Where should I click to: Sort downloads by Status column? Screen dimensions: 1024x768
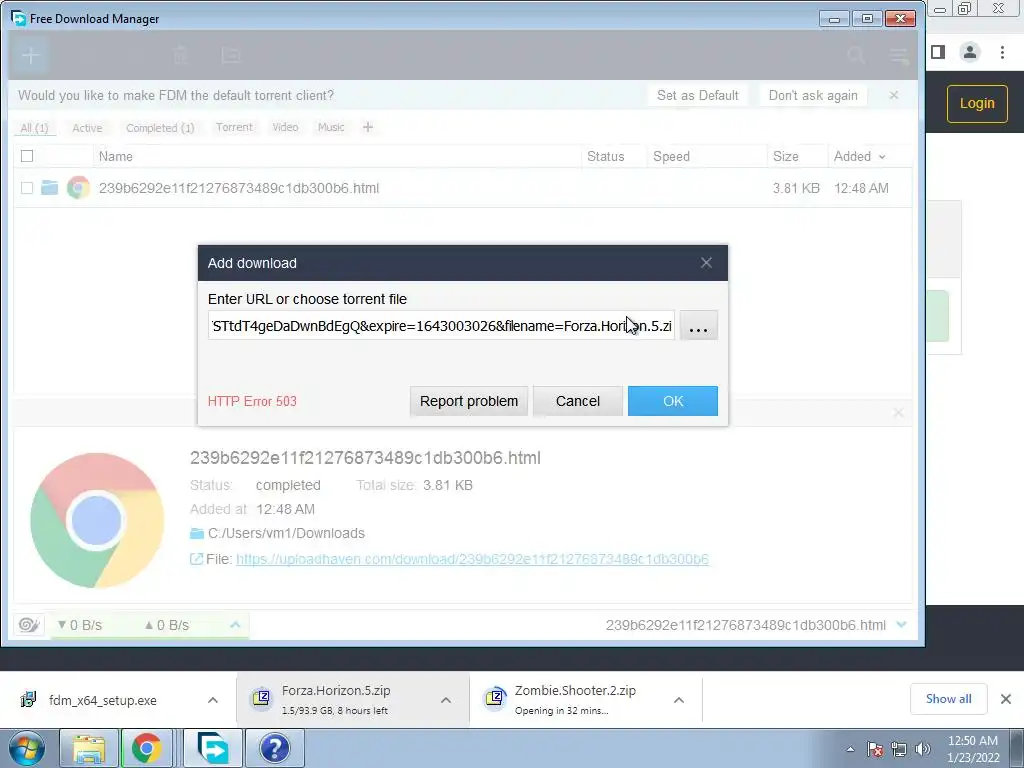605,157
